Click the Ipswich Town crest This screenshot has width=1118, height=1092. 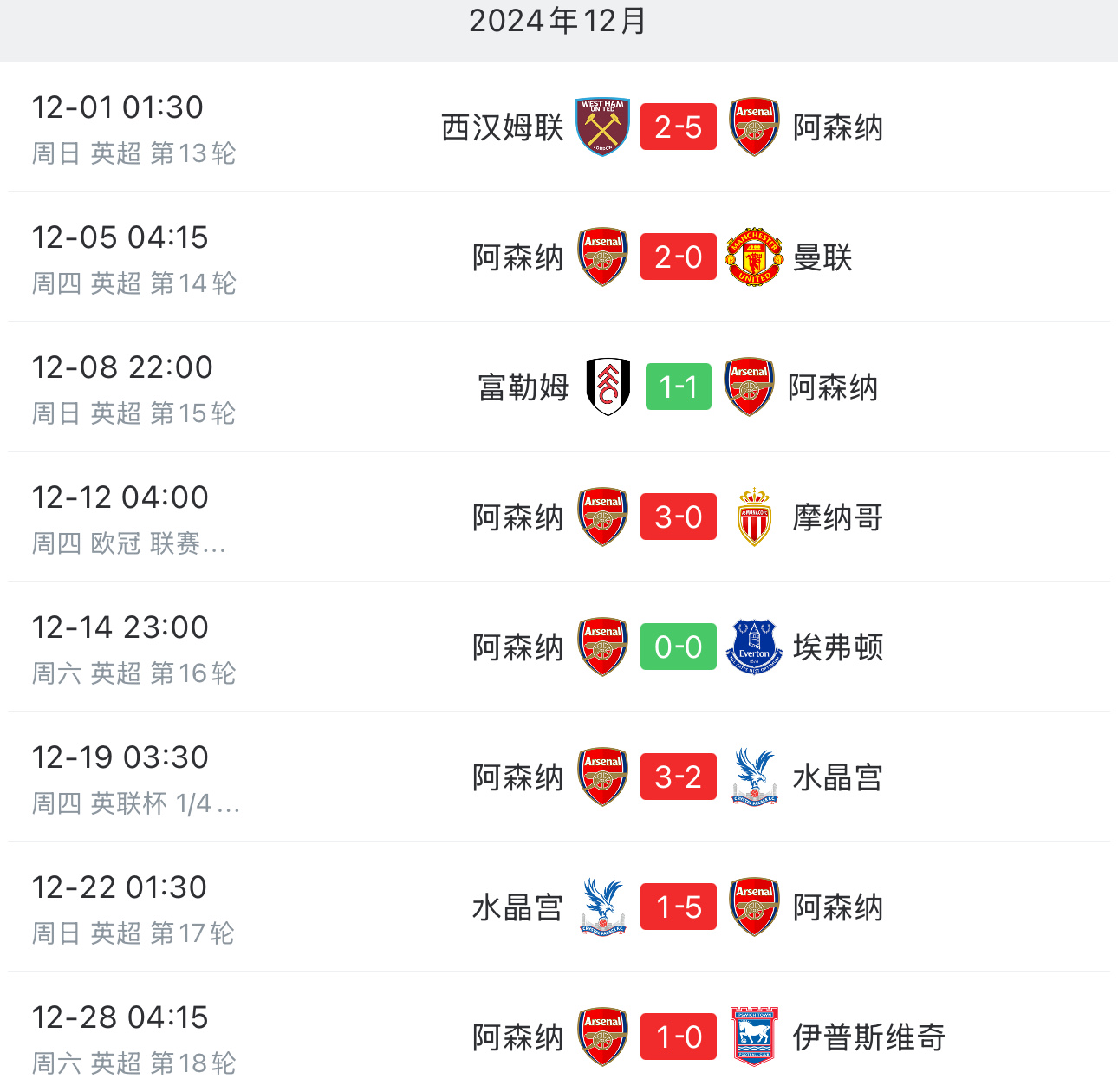pyautogui.click(x=754, y=1037)
